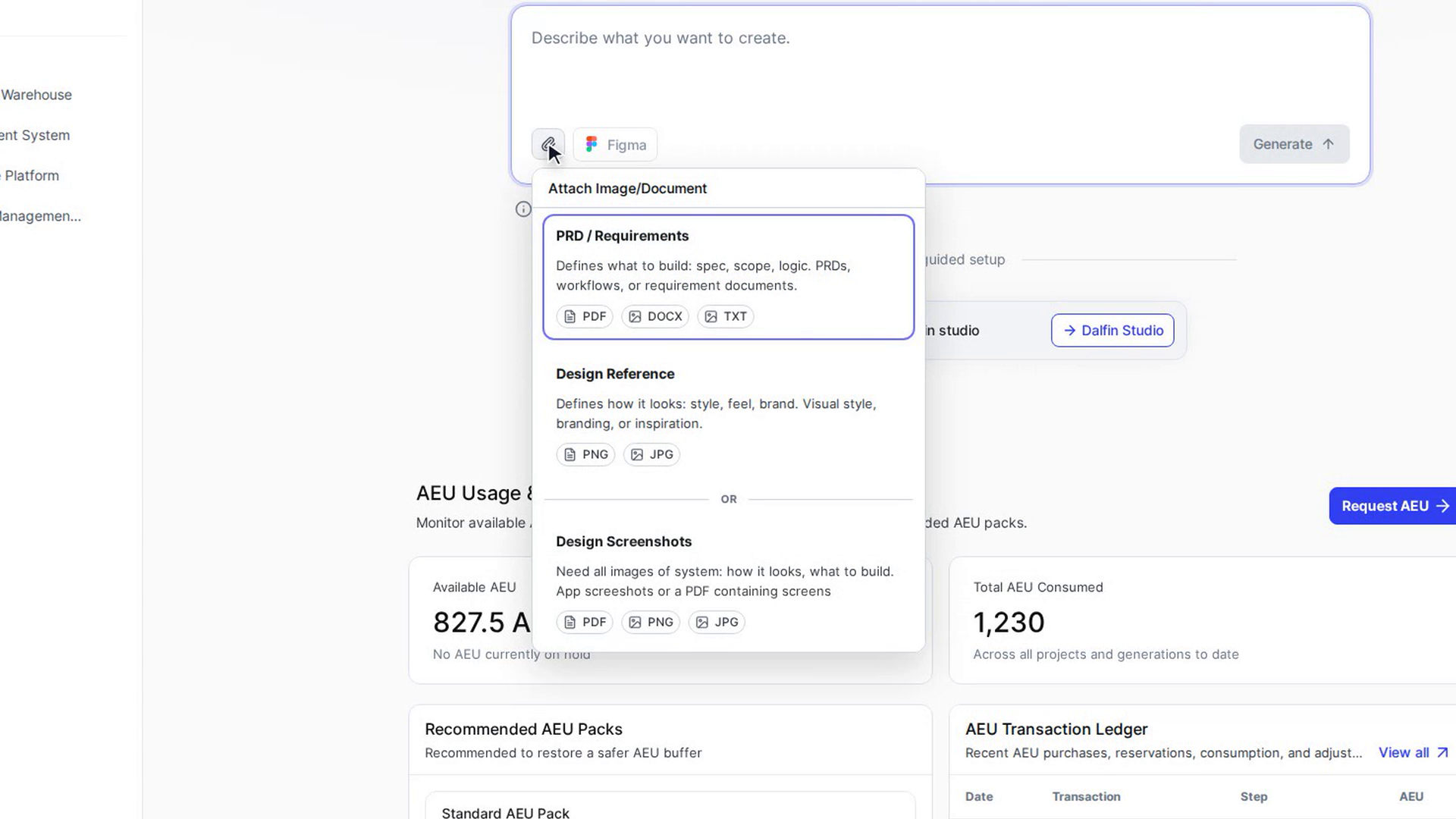Click the DOCX file type chip
The image size is (1456, 819).
[655, 316]
